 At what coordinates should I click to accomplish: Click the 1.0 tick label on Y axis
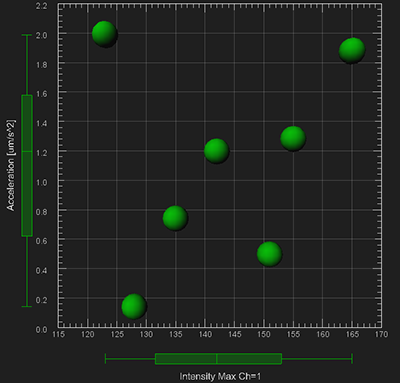41,182
